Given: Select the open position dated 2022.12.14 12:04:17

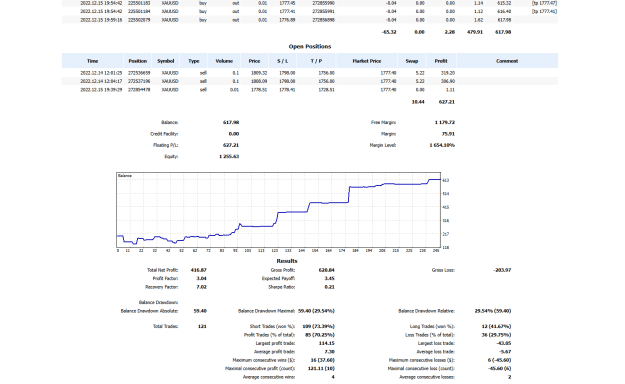Looking at the screenshot, I should (x=310, y=81).
